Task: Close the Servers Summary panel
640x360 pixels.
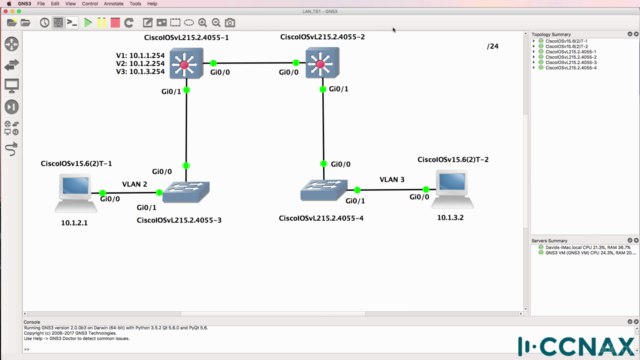Action: [x=636, y=240]
